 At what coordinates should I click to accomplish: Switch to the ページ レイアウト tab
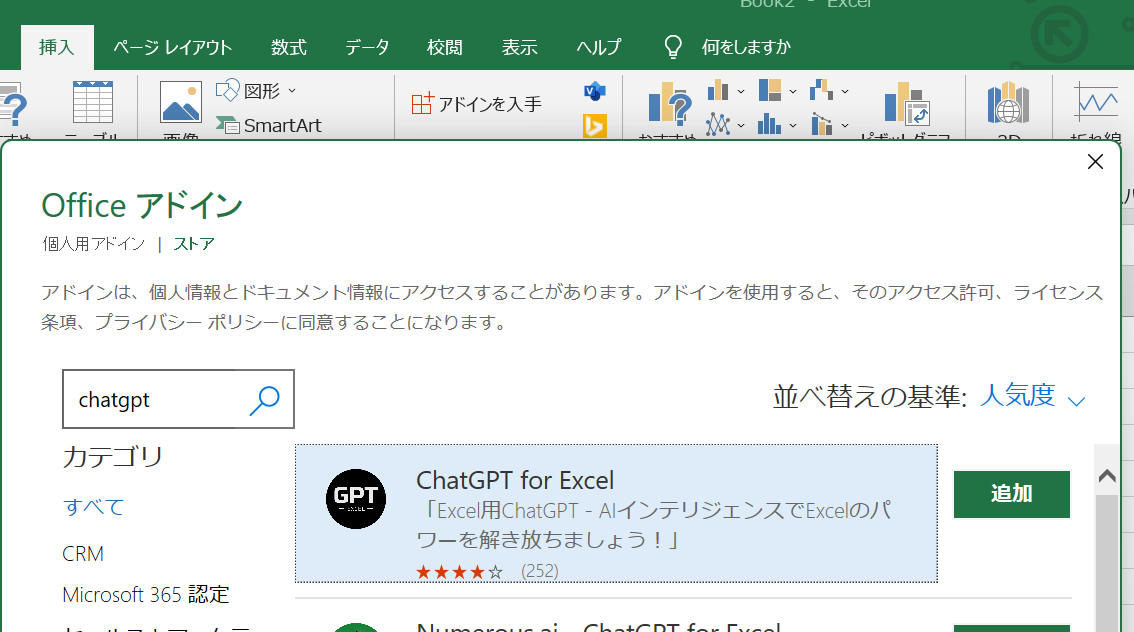pyautogui.click(x=172, y=48)
